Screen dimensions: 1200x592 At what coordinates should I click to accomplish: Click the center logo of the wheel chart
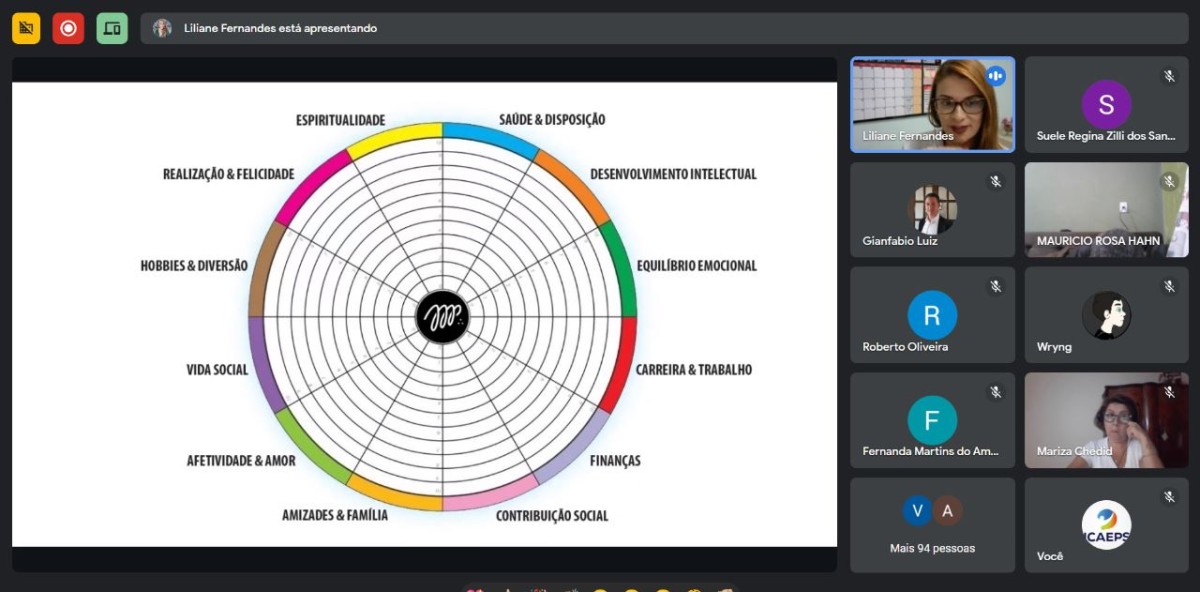(x=442, y=317)
